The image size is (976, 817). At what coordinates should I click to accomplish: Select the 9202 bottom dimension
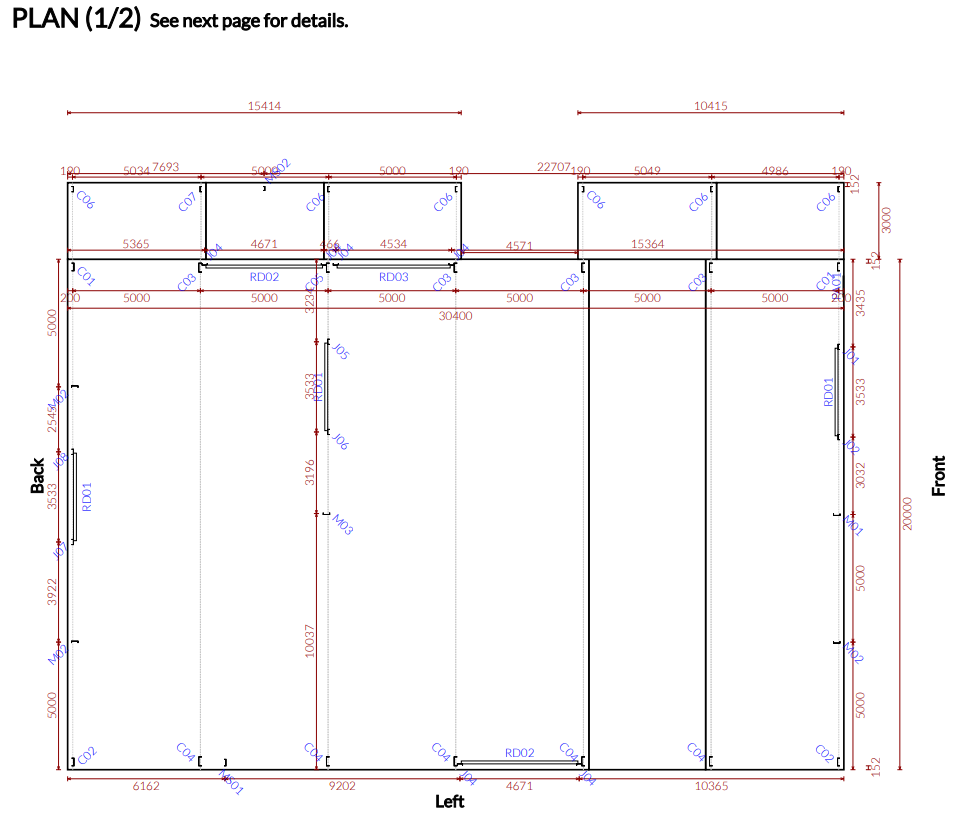pyautogui.click(x=343, y=786)
